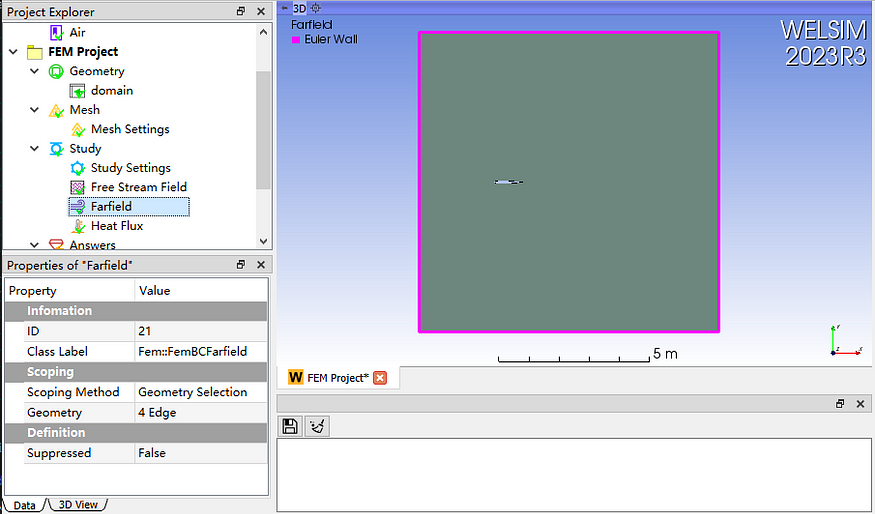Float the Project Explorer panel
This screenshot has width=875, height=514.
click(241, 11)
